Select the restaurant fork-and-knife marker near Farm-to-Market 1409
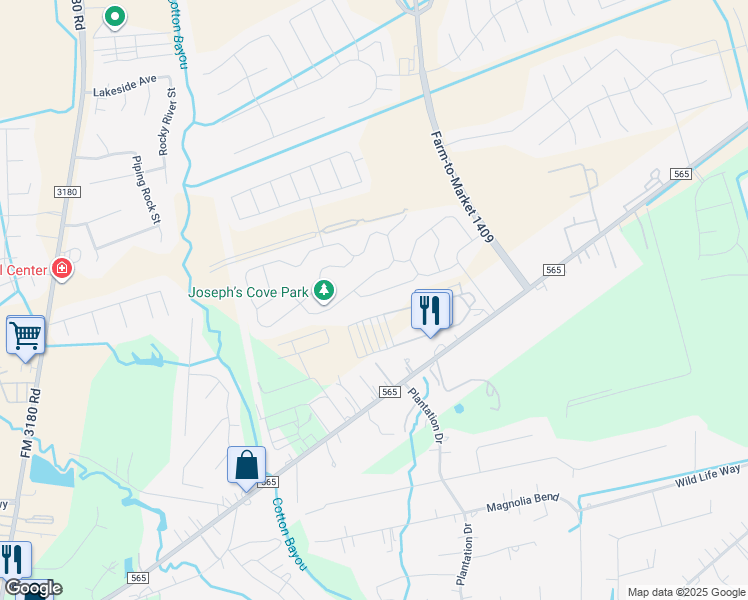 (x=431, y=313)
